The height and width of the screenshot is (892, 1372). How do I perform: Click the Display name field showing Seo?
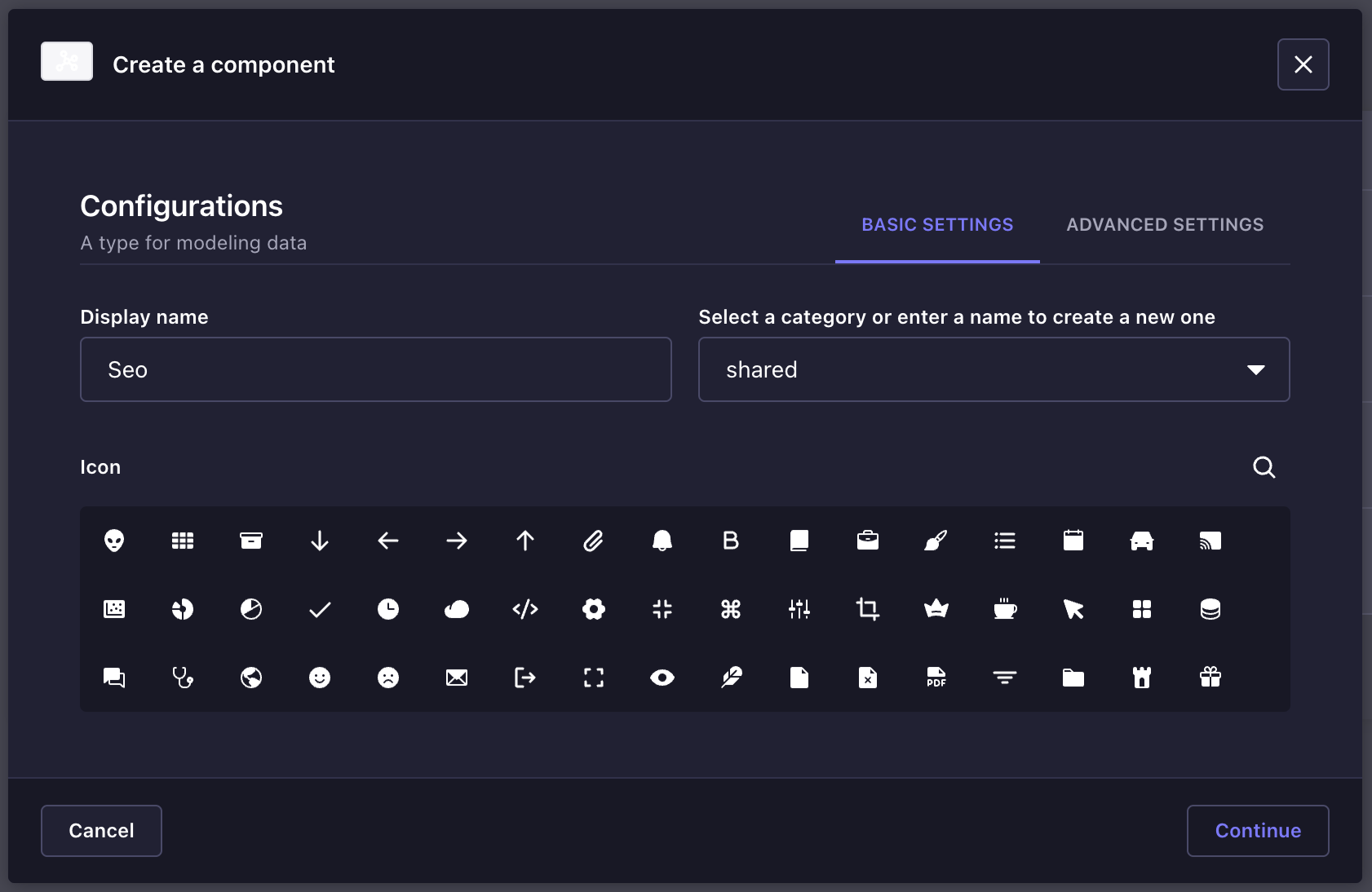tap(375, 369)
